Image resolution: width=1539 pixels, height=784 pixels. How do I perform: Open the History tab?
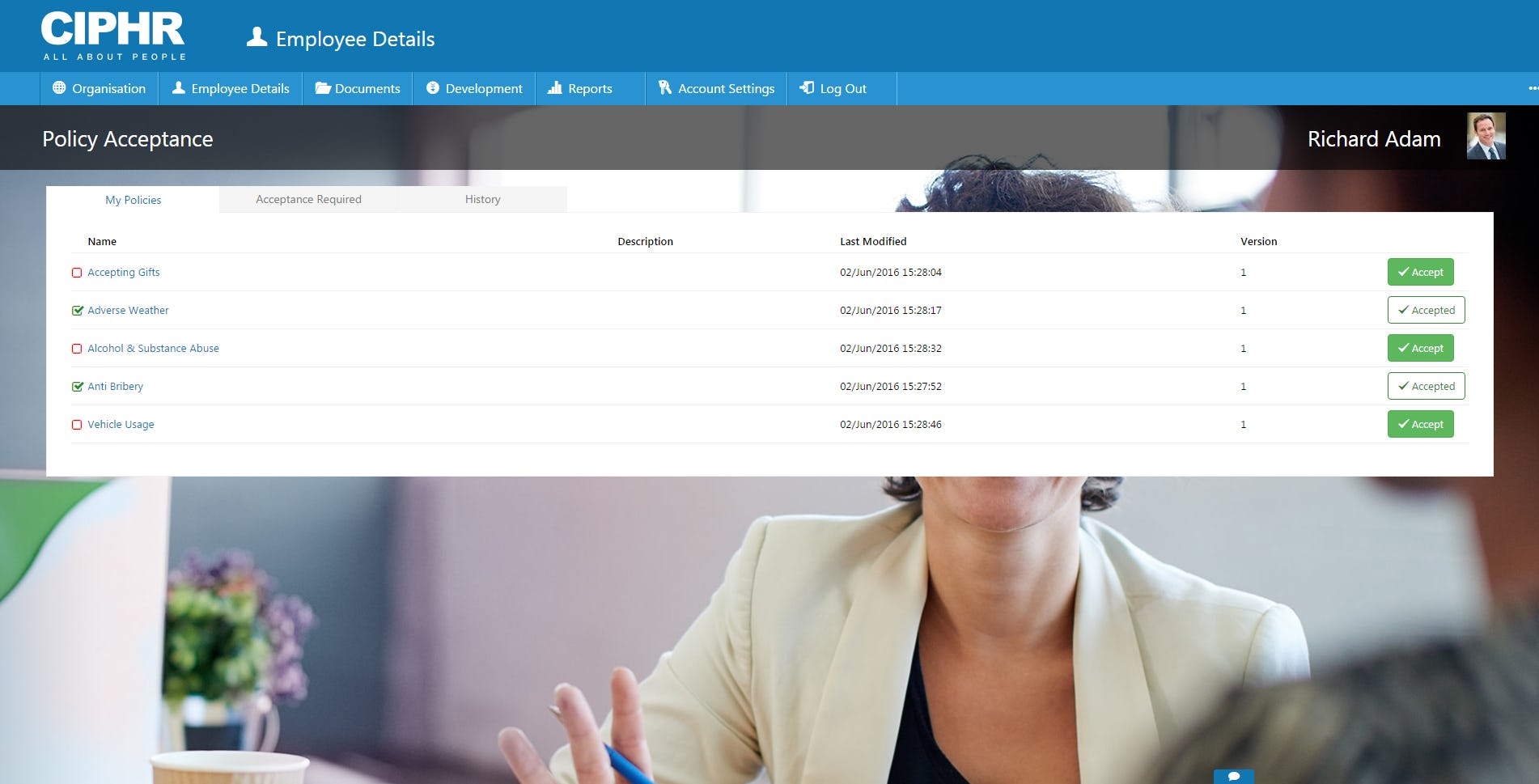pyautogui.click(x=482, y=199)
